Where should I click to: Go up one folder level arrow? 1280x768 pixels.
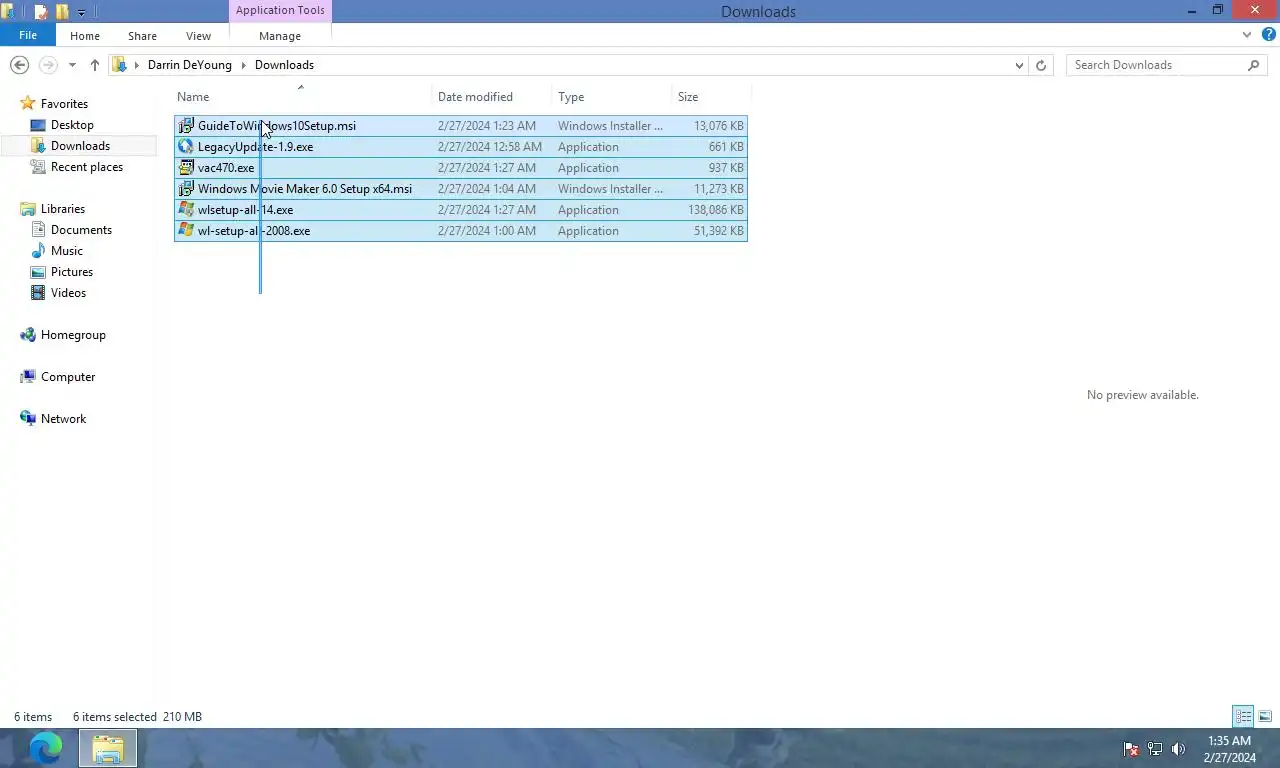pyautogui.click(x=95, y=65)
